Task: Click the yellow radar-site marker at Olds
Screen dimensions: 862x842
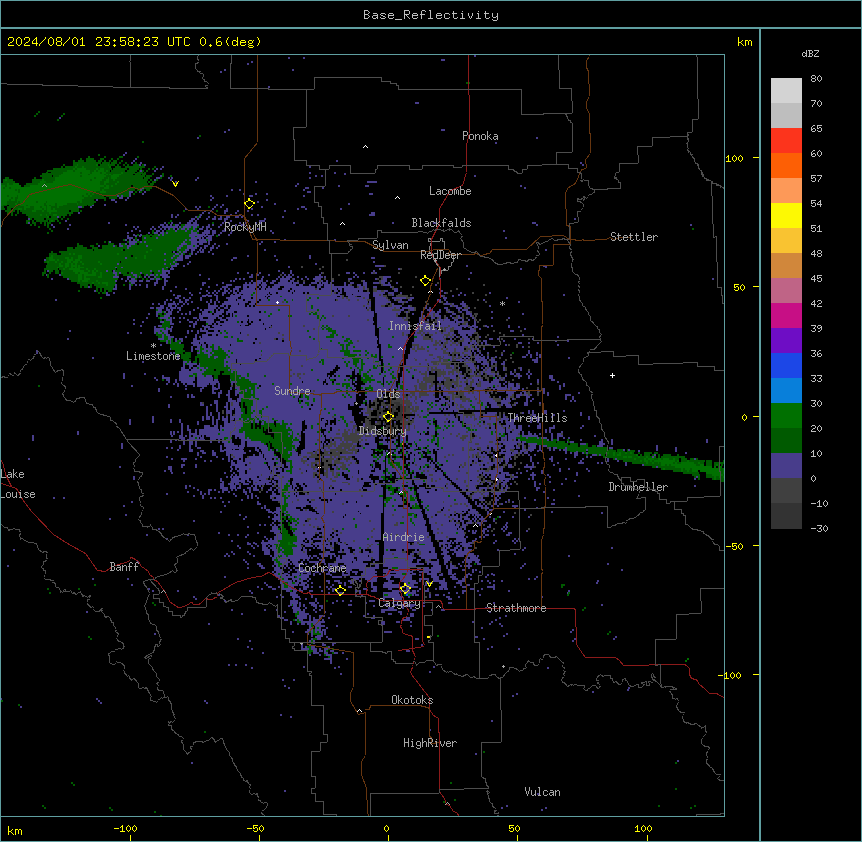Action: tap(388, 417)
